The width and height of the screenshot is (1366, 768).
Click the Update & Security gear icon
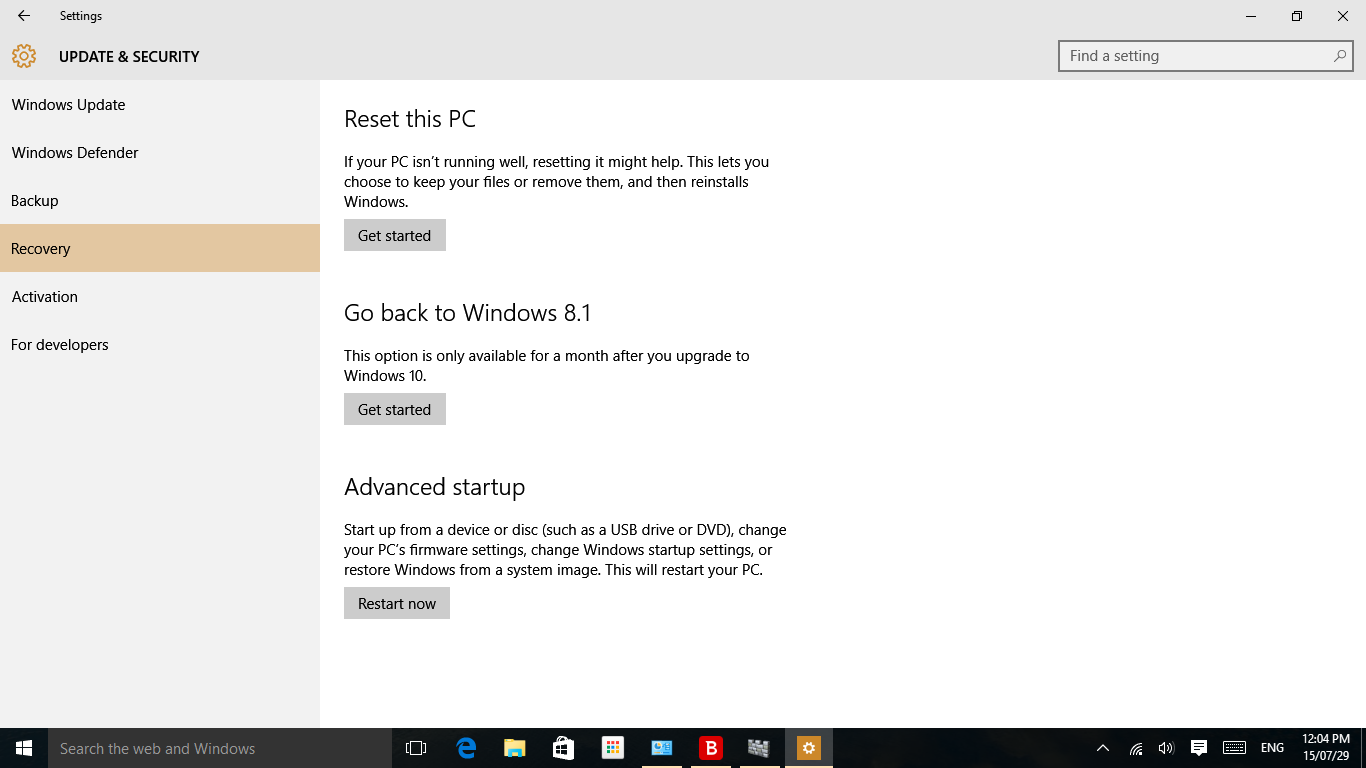[24, 57]
